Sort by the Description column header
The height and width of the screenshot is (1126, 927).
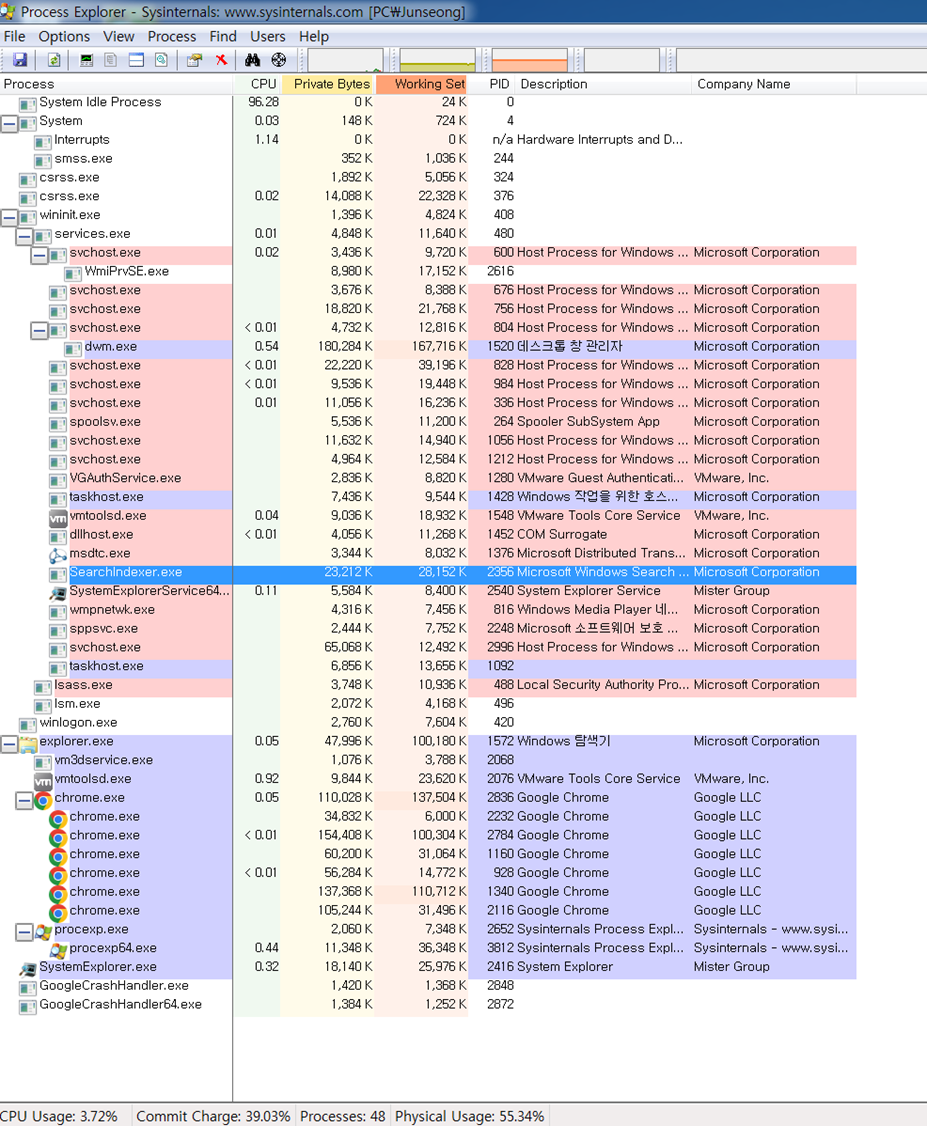604,84
